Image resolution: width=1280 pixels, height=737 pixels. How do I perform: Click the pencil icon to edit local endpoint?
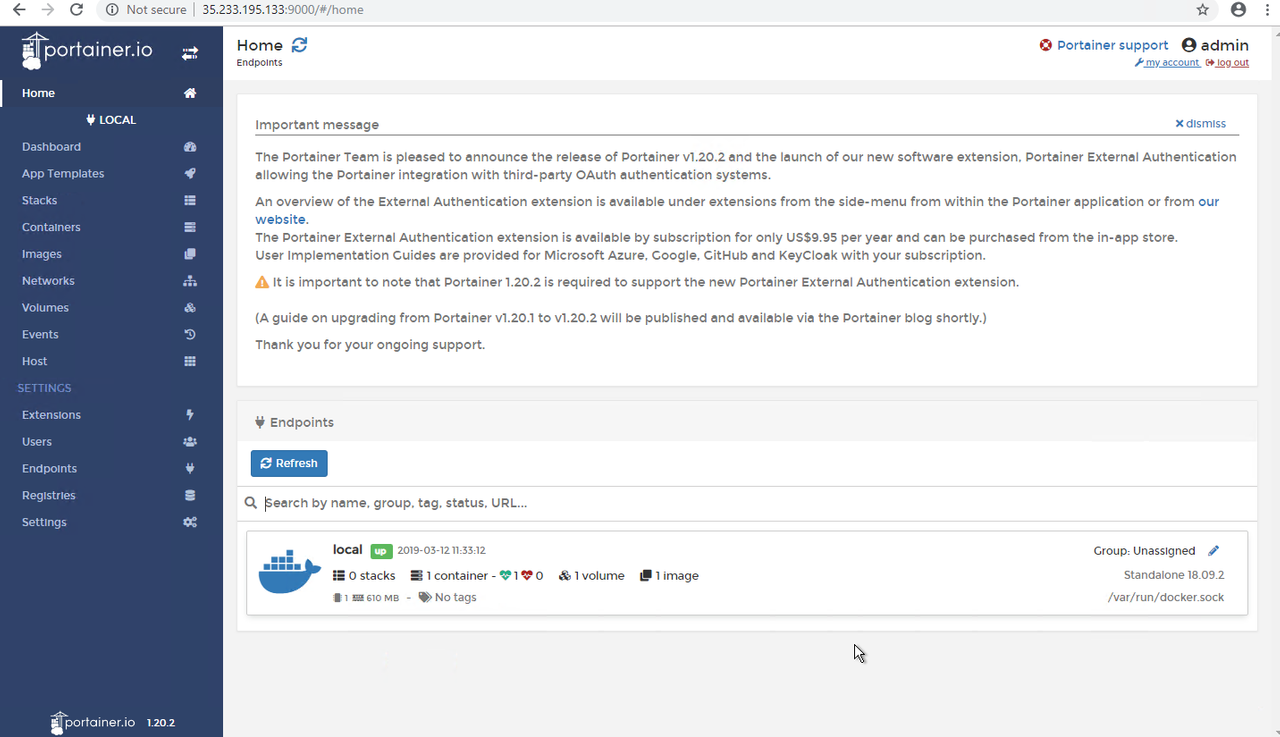(1214, 551)
